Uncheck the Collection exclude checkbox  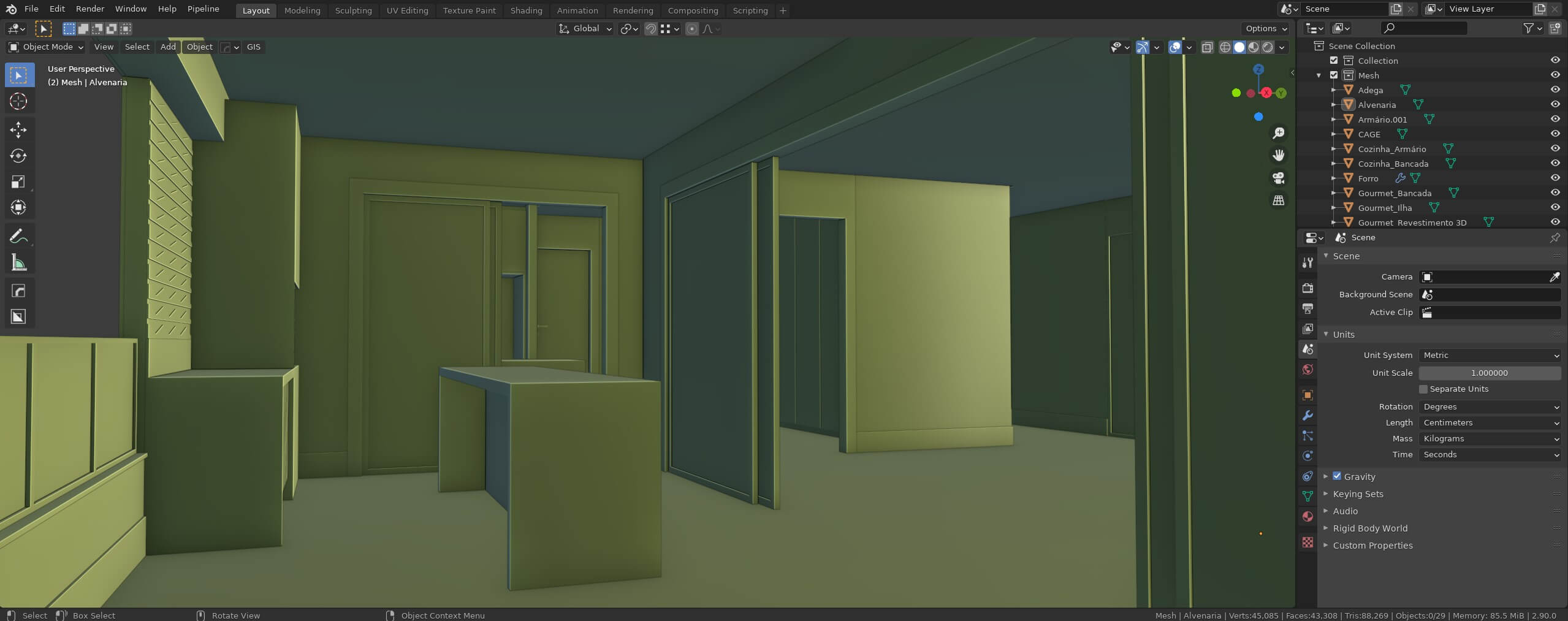click(x=1334, y=60)
